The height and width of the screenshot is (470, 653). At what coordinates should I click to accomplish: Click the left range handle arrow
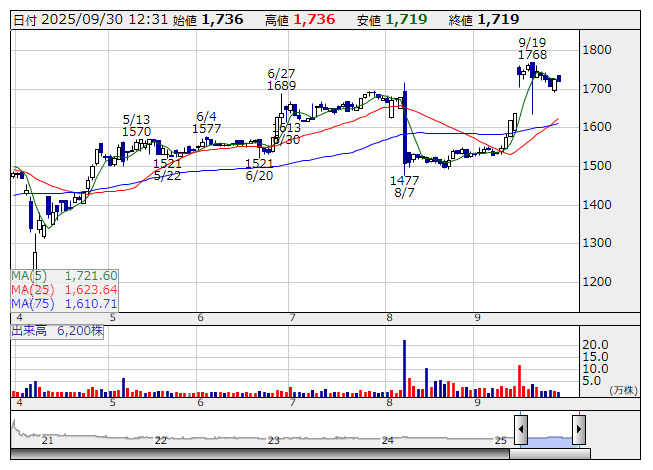click(x=521, y=429)
